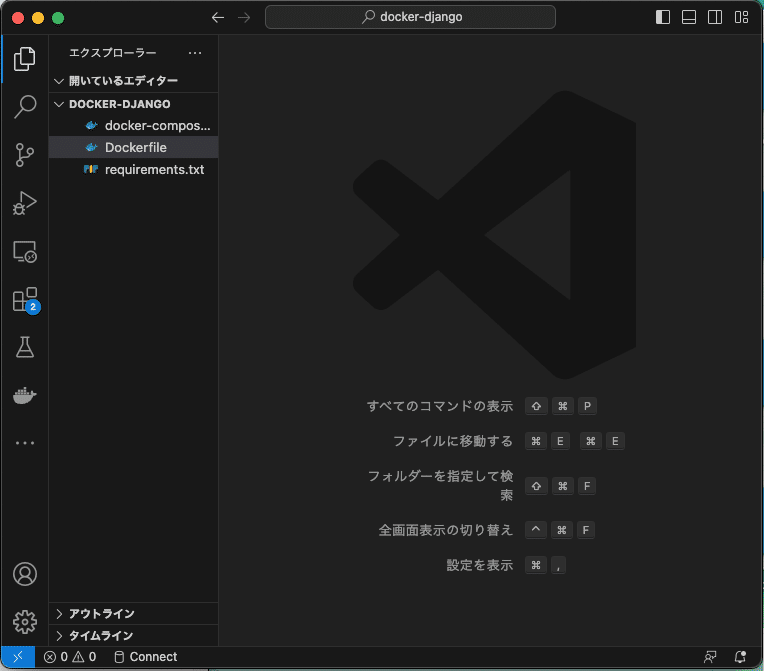
Task: Click Connect in the status bar
Action: 146,657
